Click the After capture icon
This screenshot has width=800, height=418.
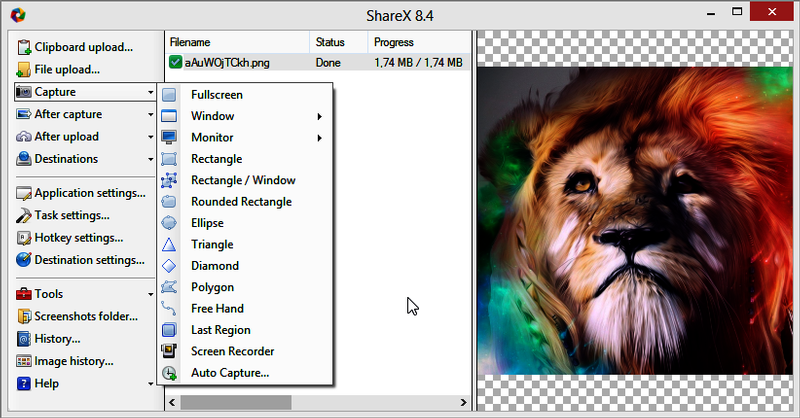[x=23, y=114]
